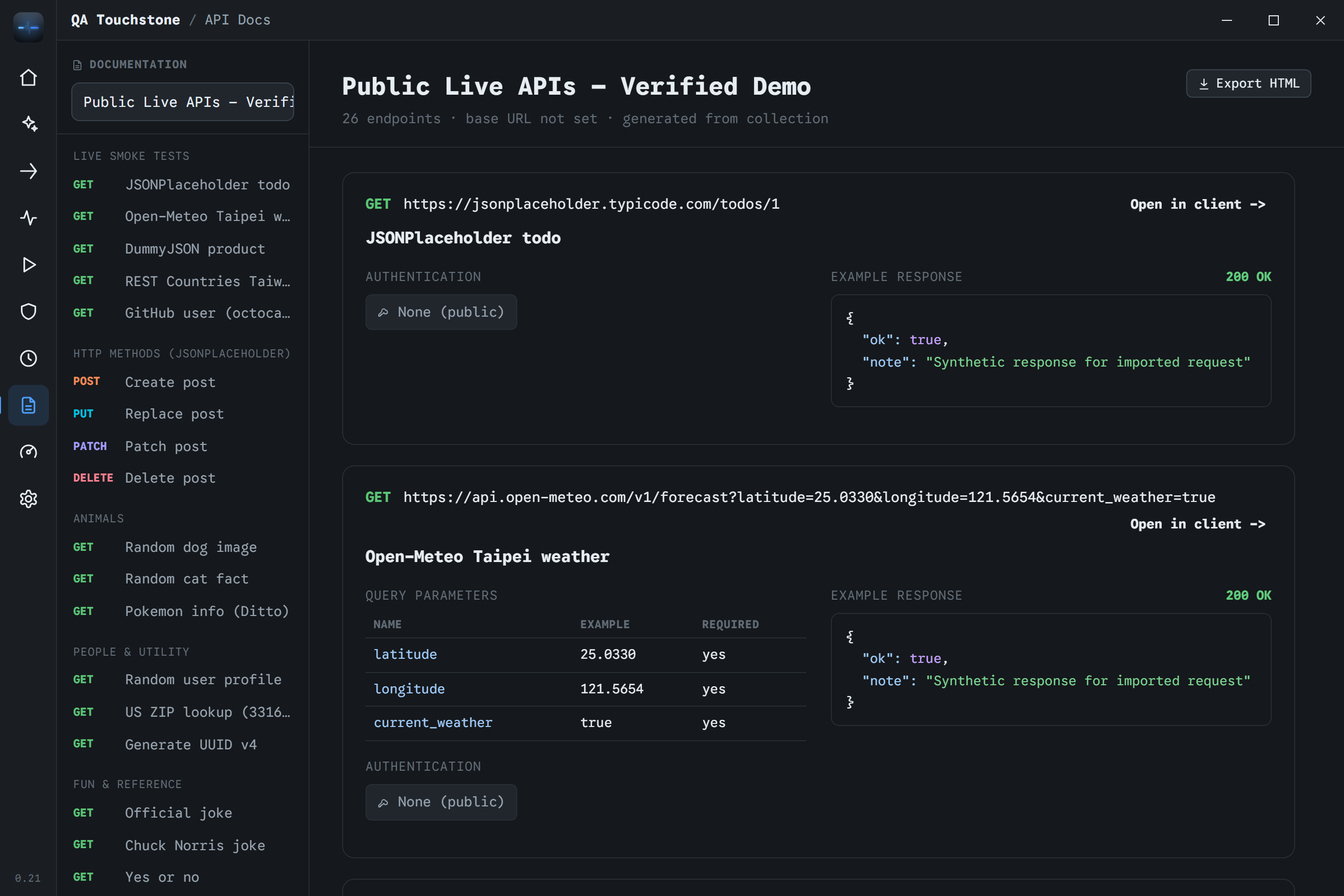This screenshot has height=896, width=1344.
Task: Click the Animals section header
Action: coord(98,518)
